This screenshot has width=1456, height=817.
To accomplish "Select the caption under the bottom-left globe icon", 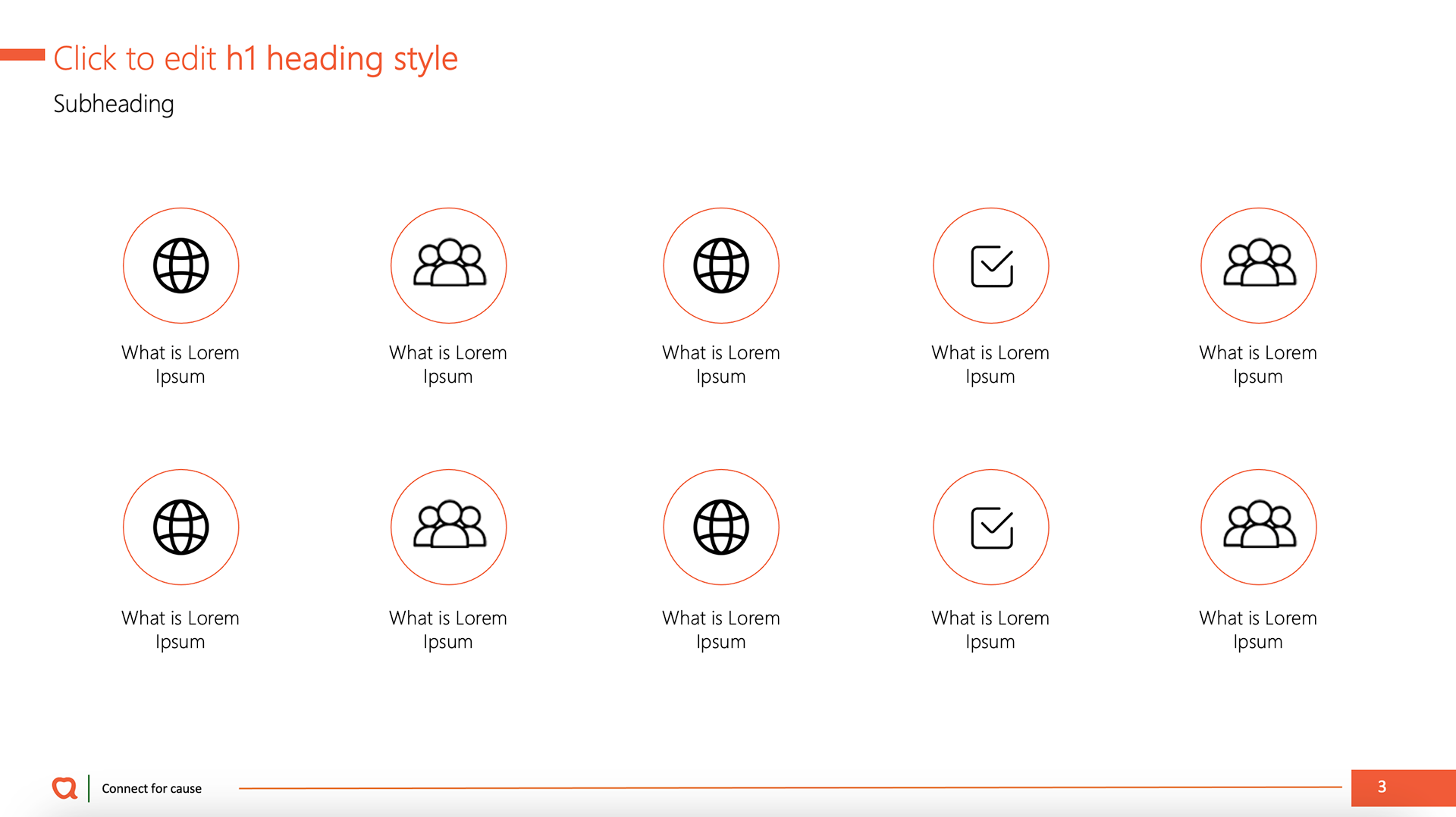I will click(x=180, y=630).
